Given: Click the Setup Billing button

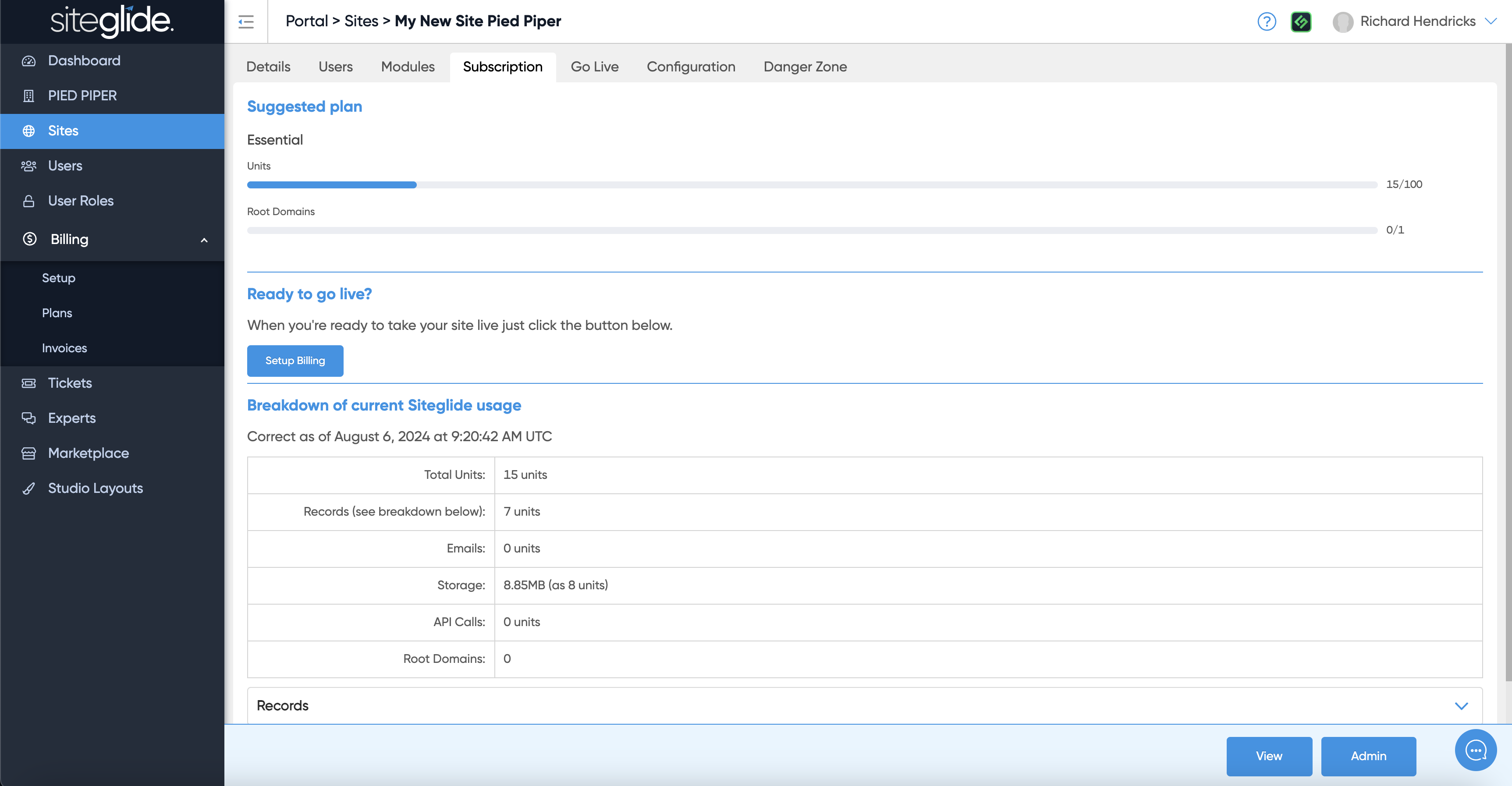Looking at the screenshot, I should [295, 361].
